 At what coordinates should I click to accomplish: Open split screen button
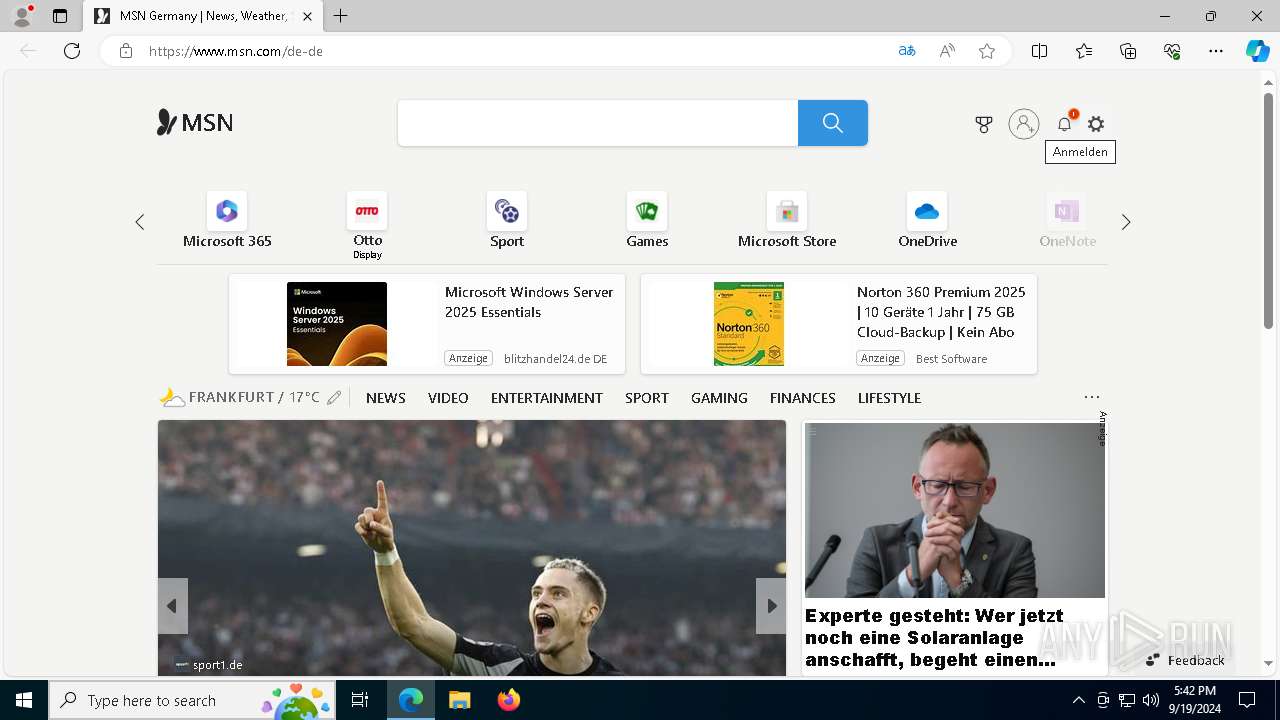[1040, 51]
